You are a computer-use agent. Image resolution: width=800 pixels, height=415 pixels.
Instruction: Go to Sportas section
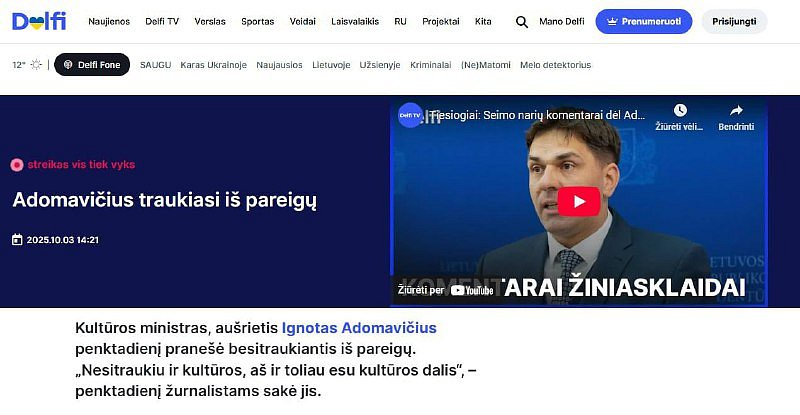coord(258,21)
